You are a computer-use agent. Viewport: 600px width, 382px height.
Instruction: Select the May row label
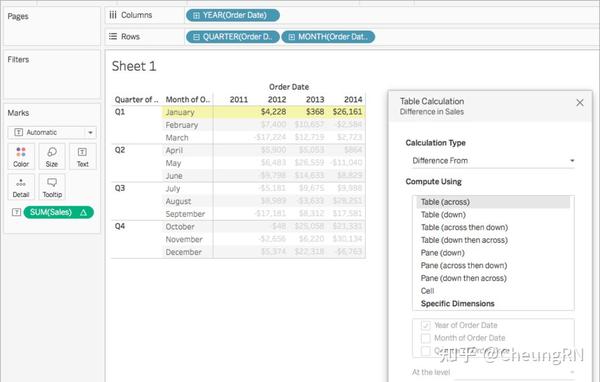[x=173, y=163]
